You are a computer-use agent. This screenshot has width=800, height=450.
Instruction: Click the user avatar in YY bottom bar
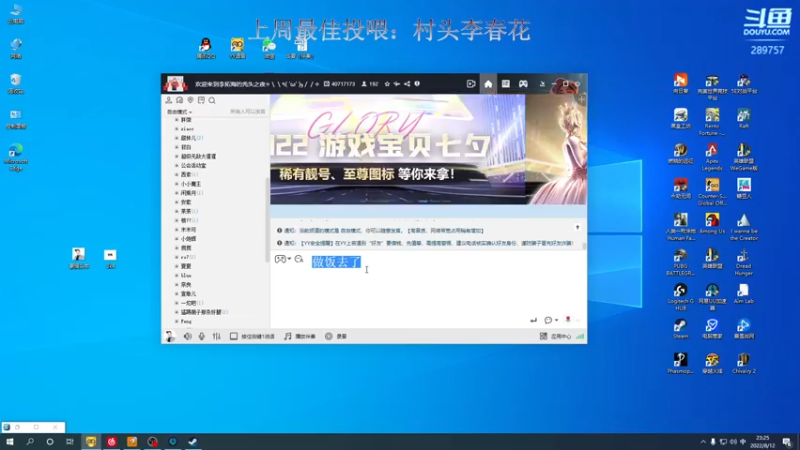click(x=170, y=336)
